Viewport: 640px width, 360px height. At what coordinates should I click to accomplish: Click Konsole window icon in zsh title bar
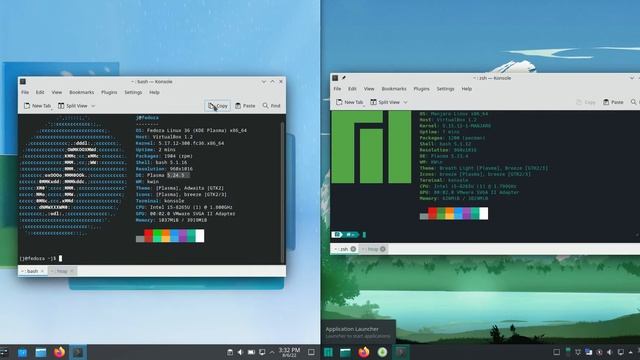coord(335,78)
